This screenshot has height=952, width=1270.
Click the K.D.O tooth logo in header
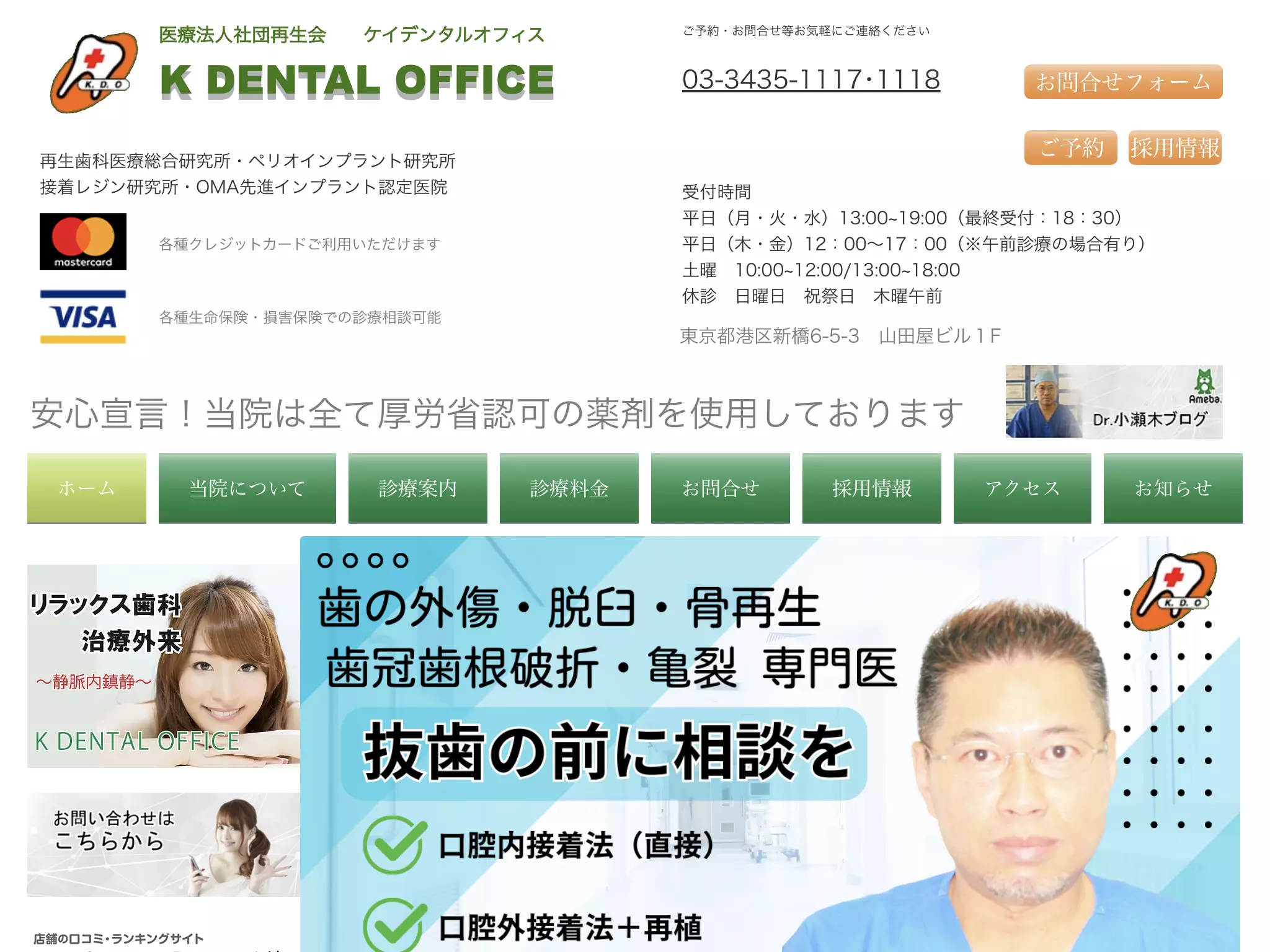coord(94,73)
